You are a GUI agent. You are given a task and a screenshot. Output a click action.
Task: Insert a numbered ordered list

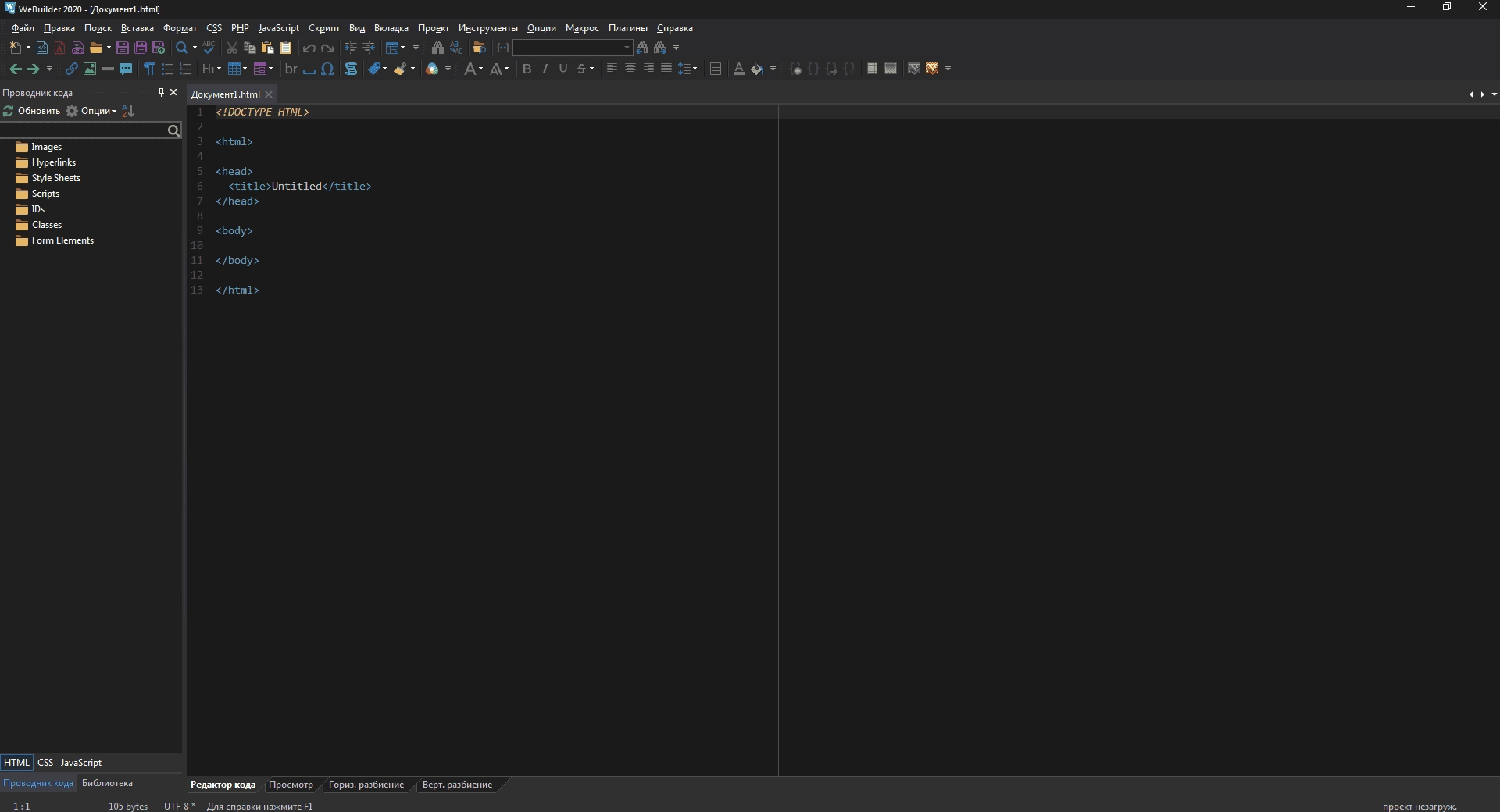click(185, 69)
